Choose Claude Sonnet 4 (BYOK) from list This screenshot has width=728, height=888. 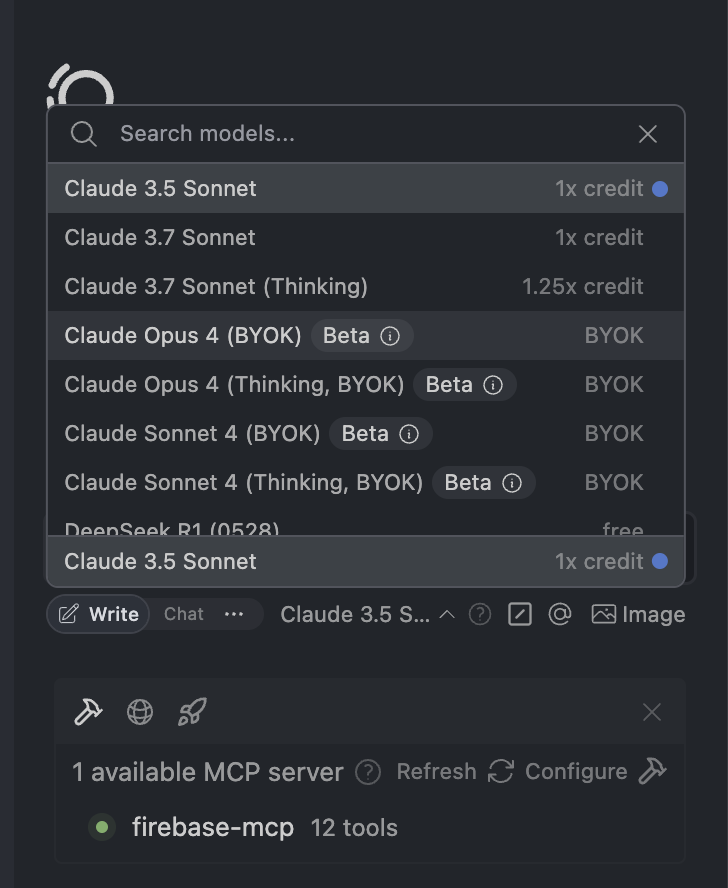(x=366, y=434)
